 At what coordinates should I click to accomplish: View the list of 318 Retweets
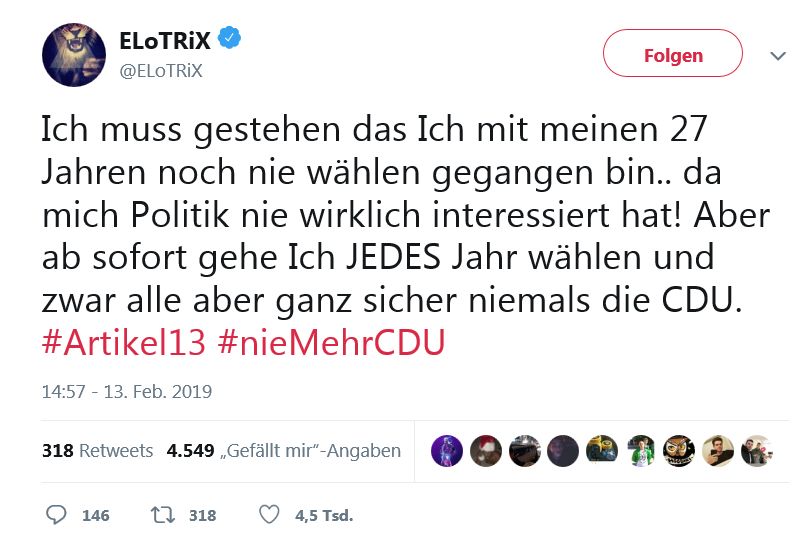[97, 451]
